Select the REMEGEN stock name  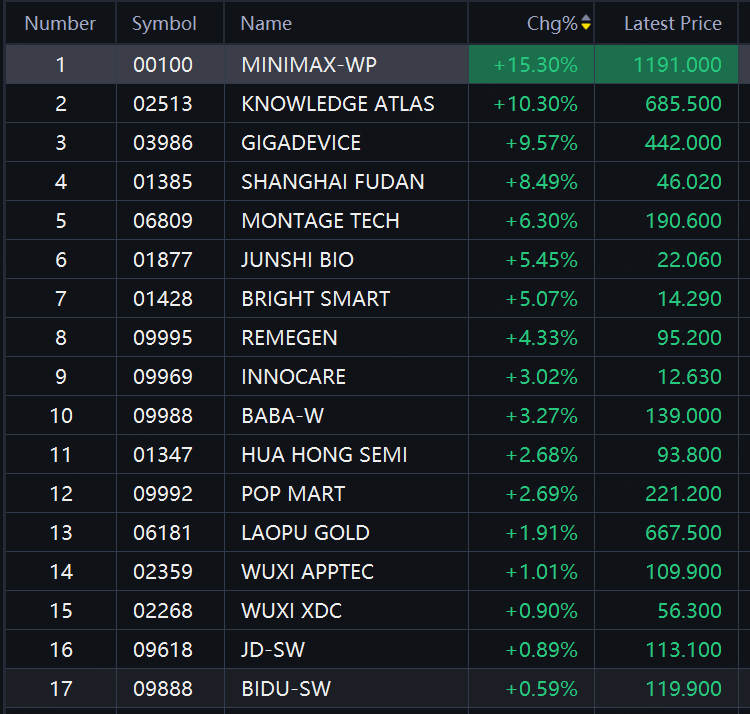[289, 338]
